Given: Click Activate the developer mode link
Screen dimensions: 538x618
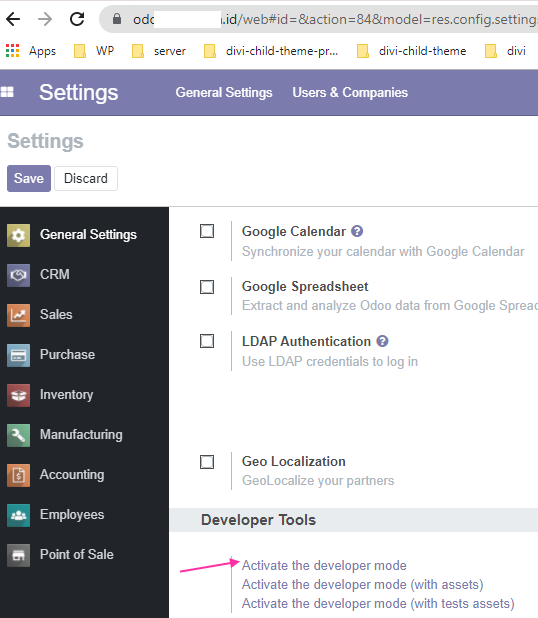Looking at the screenshot, I should [324, 566].
